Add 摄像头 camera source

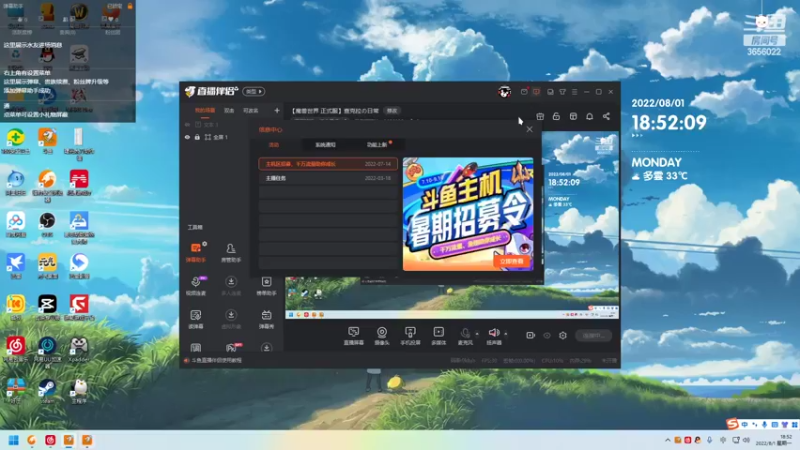tap(382, 336)
